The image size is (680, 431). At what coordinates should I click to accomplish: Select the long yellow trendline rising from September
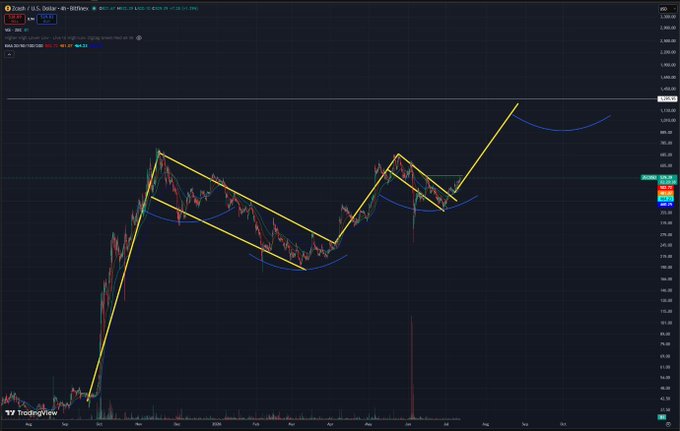[x=124, y=274]
